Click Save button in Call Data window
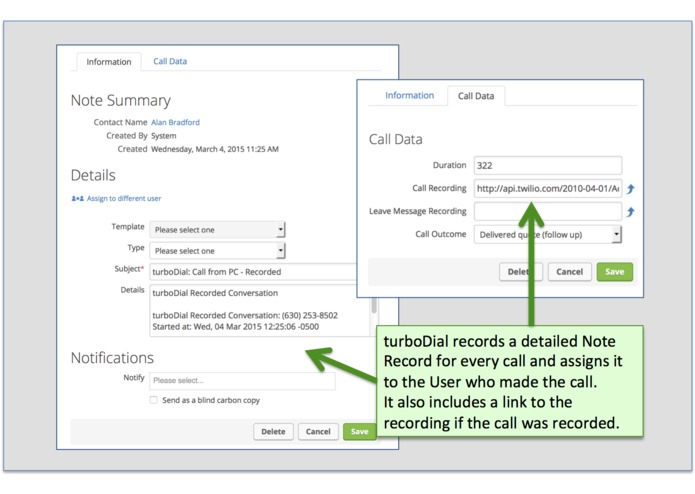The image size is (695, 494). click(x=614, y=272)
